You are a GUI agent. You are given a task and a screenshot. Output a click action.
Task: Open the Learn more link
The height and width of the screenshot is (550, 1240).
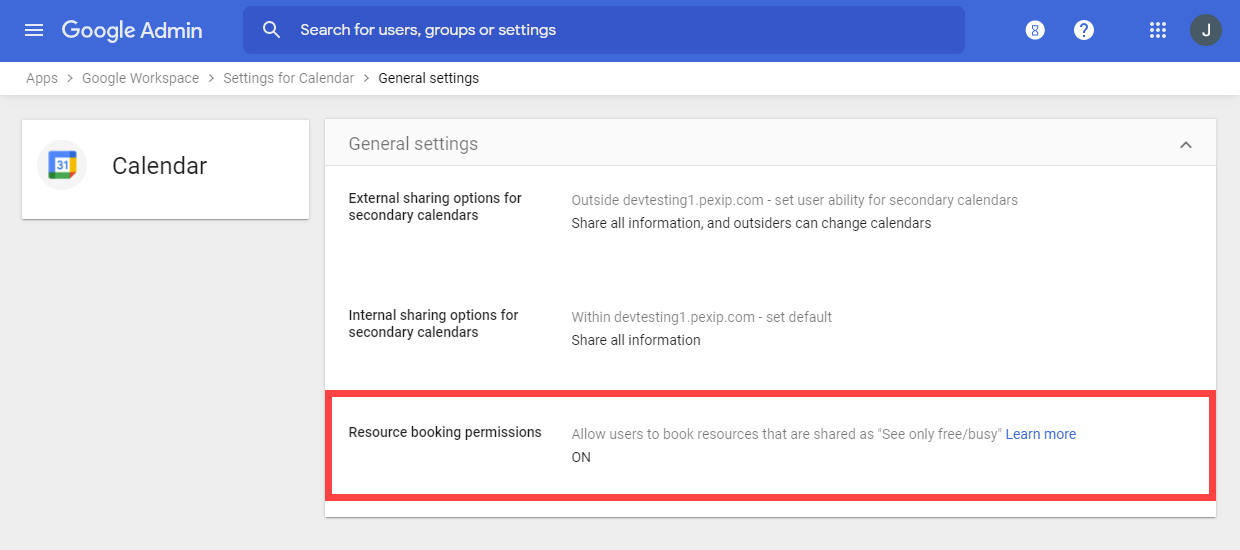click(1040, 434)
